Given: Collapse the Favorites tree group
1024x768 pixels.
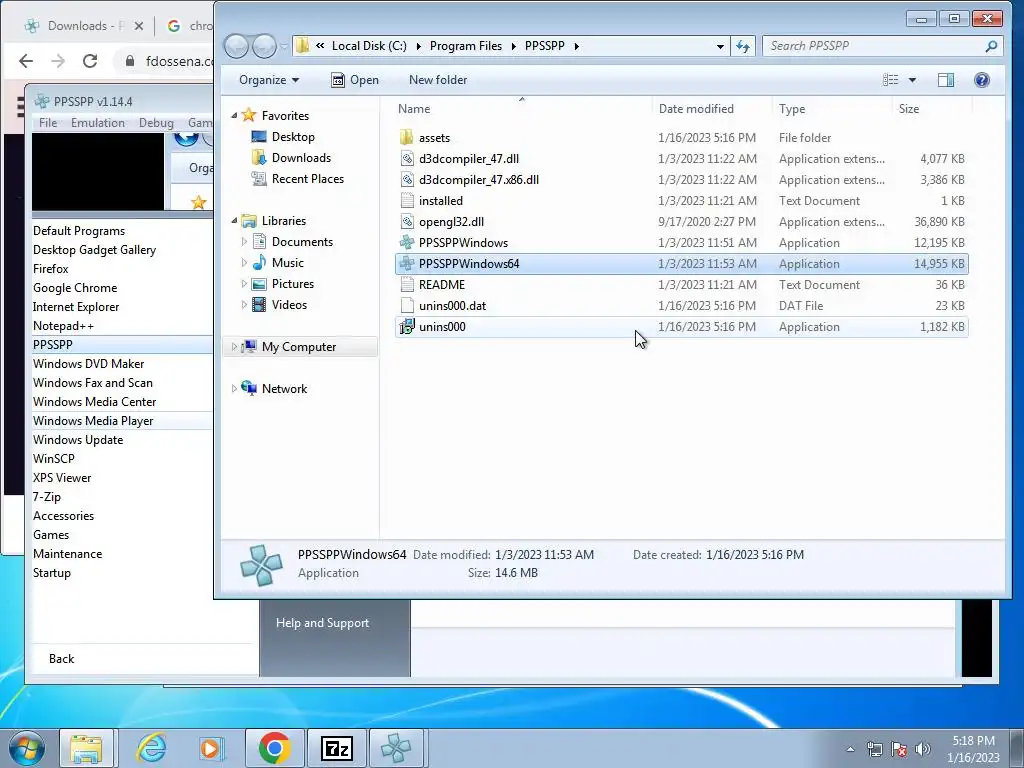Looking at the screenshot, I should coord(234,116).
